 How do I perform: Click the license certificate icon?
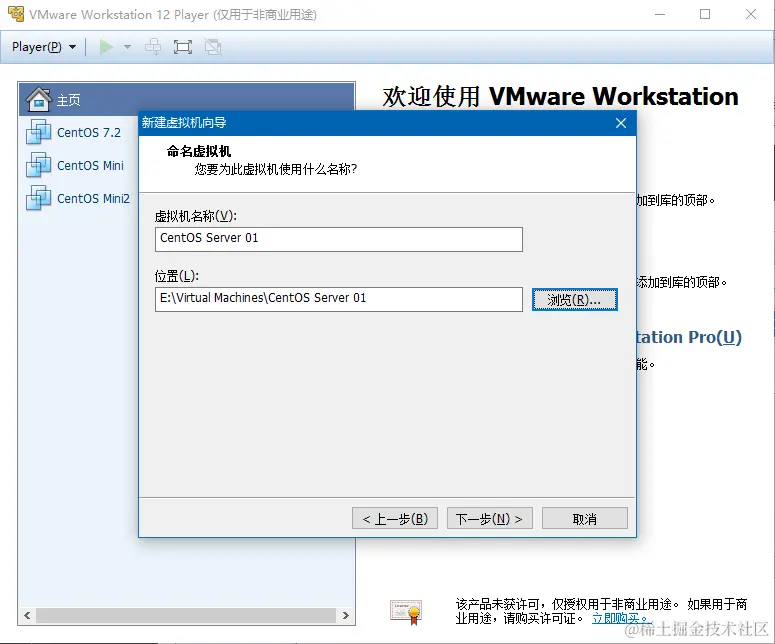point(406,612)
